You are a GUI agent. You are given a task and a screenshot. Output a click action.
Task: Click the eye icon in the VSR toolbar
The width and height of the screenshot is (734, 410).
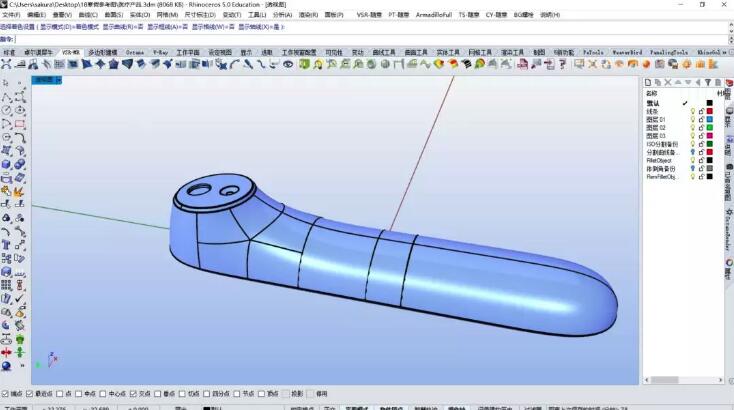click(288, 64)
